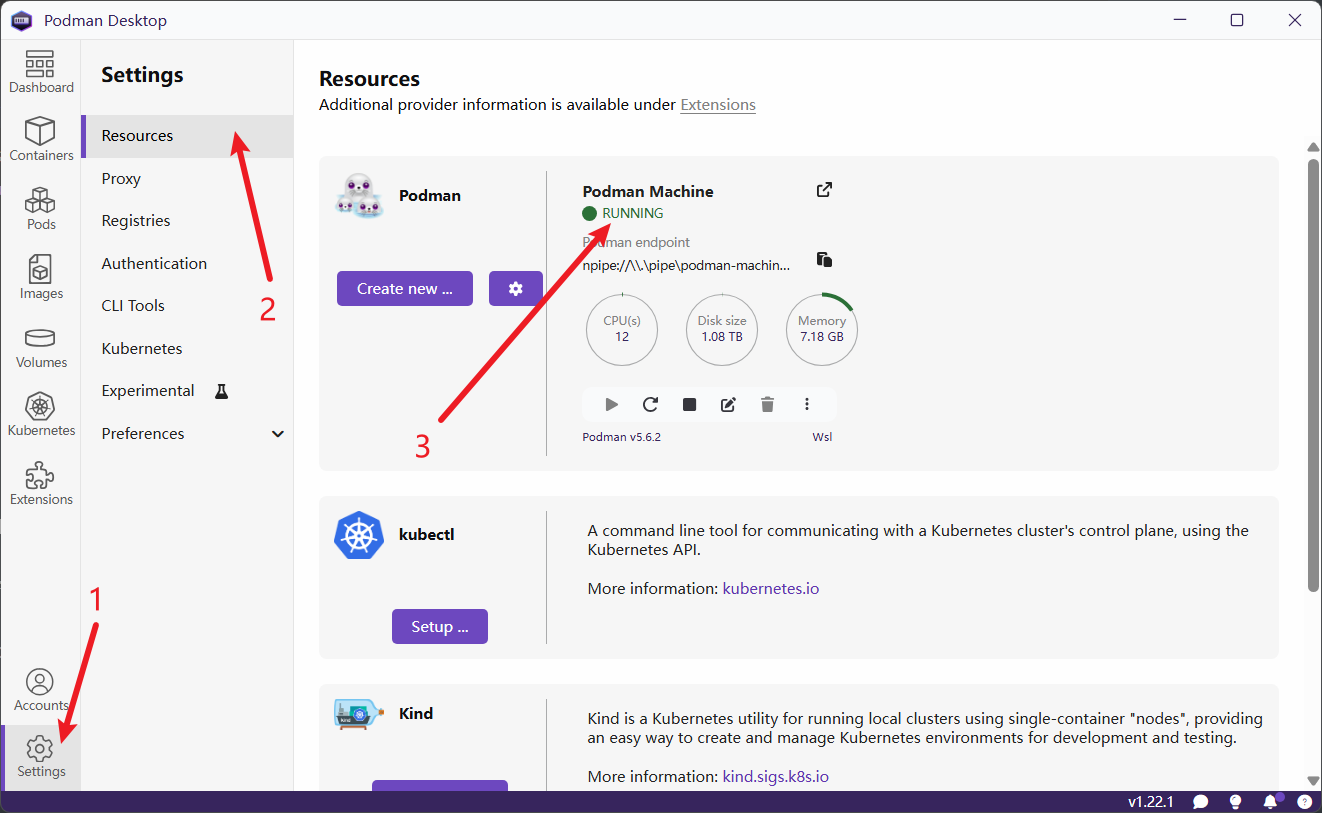Image resolution: width=1322 pixels, height=813 pixels.
Task: Open more actions kebab menu for Podman Machine
Action: tap(806, 404)
